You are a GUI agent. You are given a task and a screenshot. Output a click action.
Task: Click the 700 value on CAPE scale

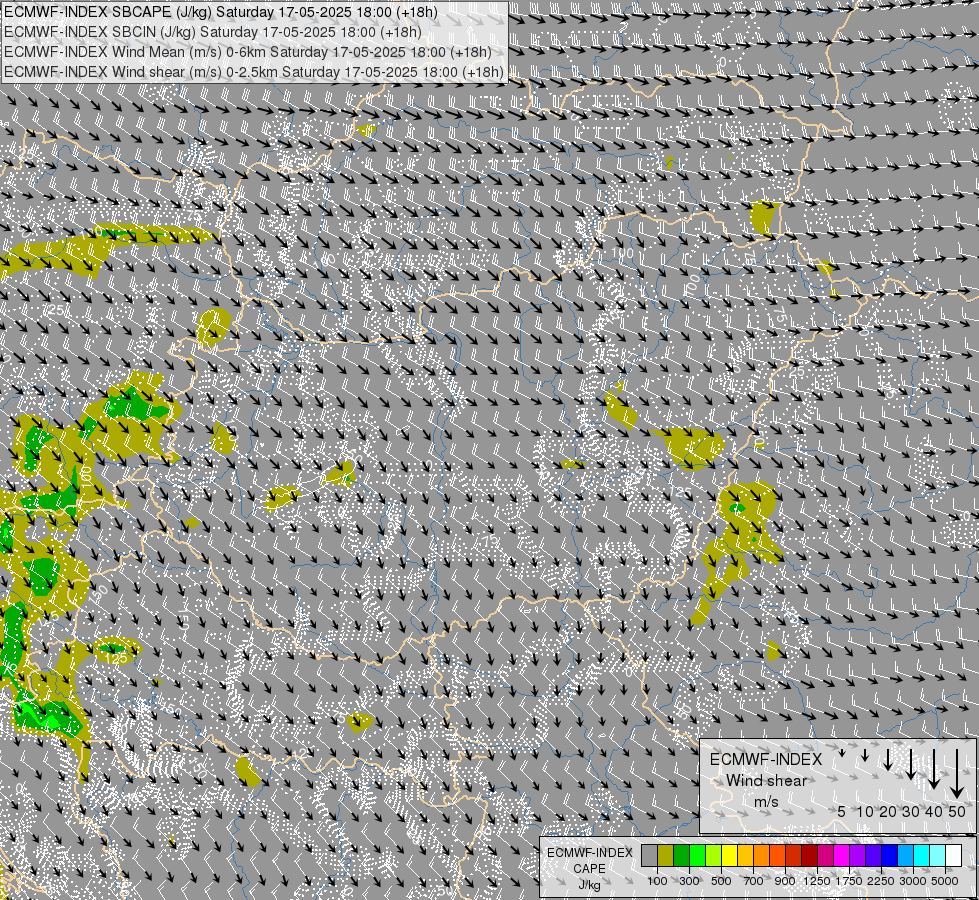pos(754,881)
